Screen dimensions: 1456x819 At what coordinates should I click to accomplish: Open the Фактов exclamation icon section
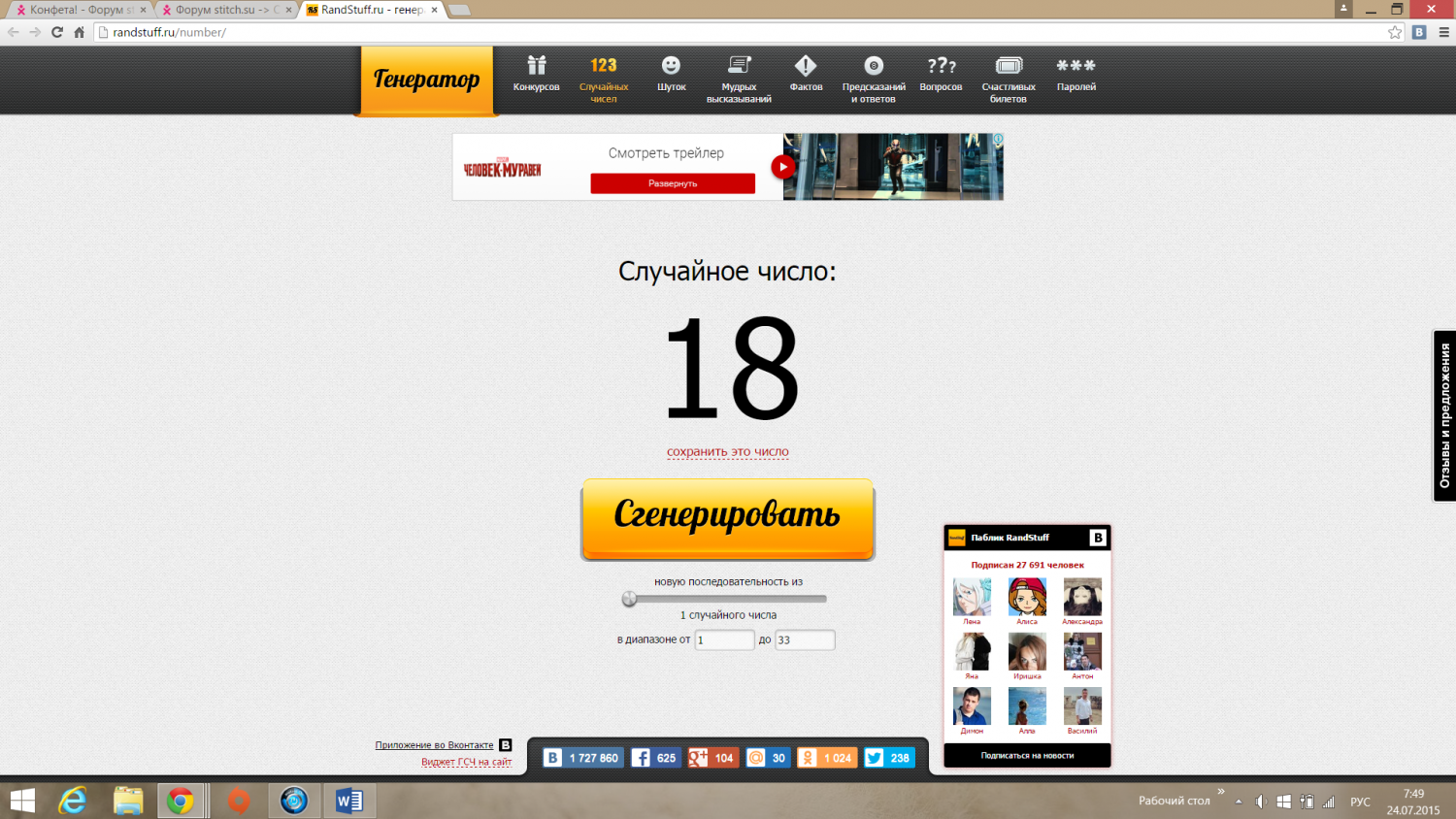(806, 66)
